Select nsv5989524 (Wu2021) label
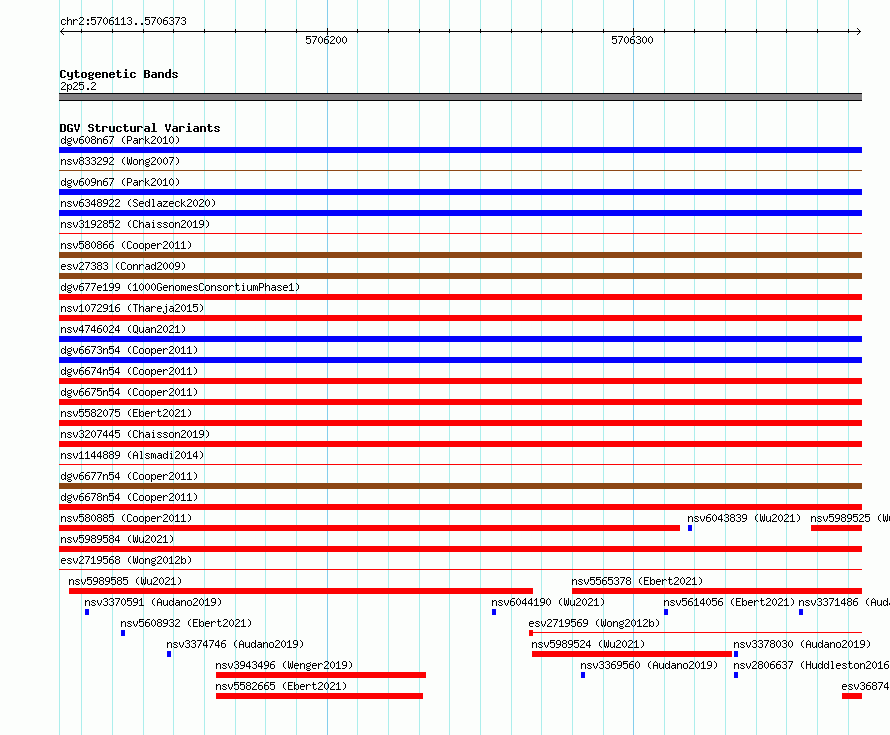Viewport: 890px width, 735px height. tap(588, 644)
